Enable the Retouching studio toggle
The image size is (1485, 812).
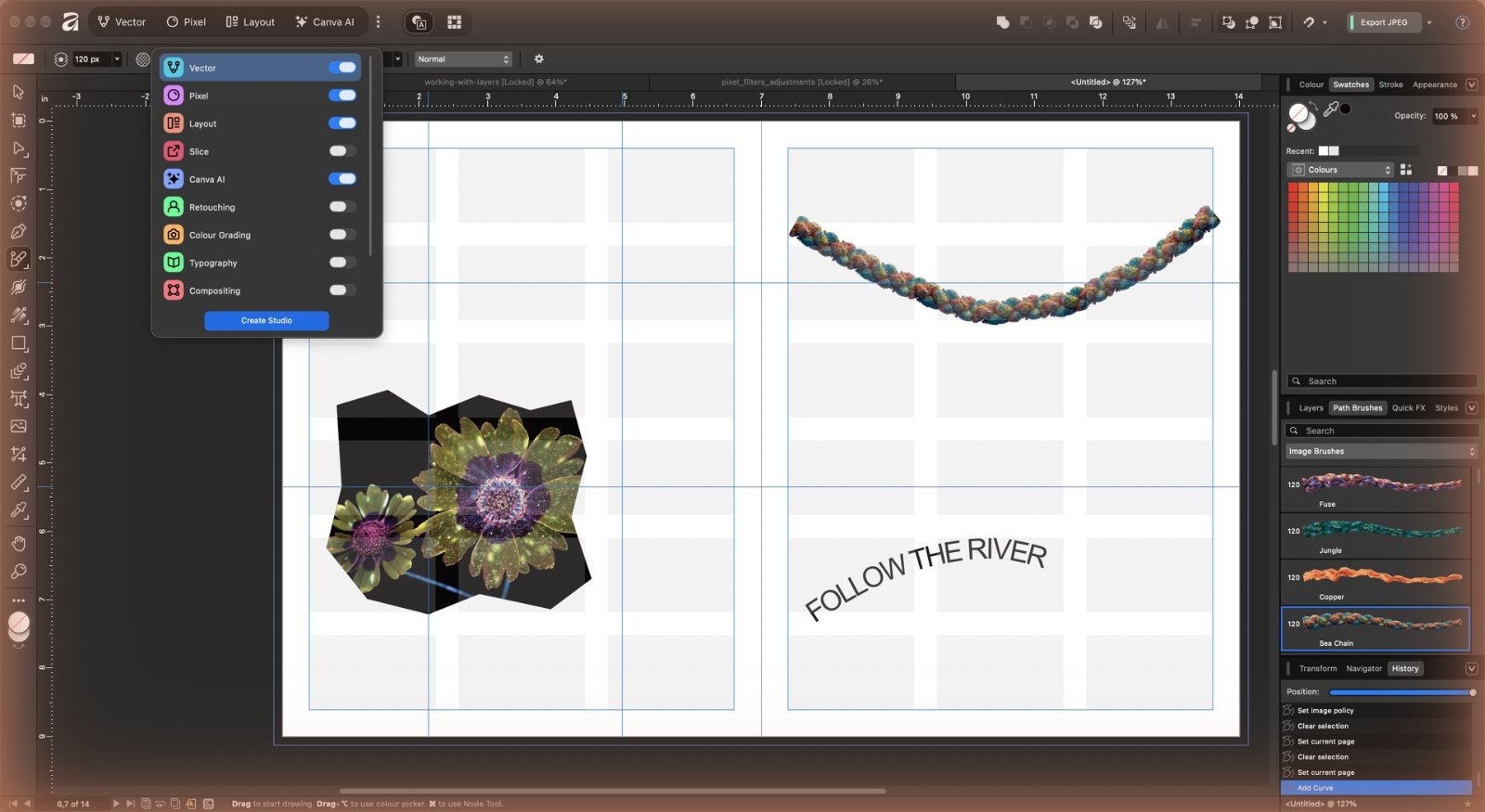pyautogui.click(x=342, y=207)
